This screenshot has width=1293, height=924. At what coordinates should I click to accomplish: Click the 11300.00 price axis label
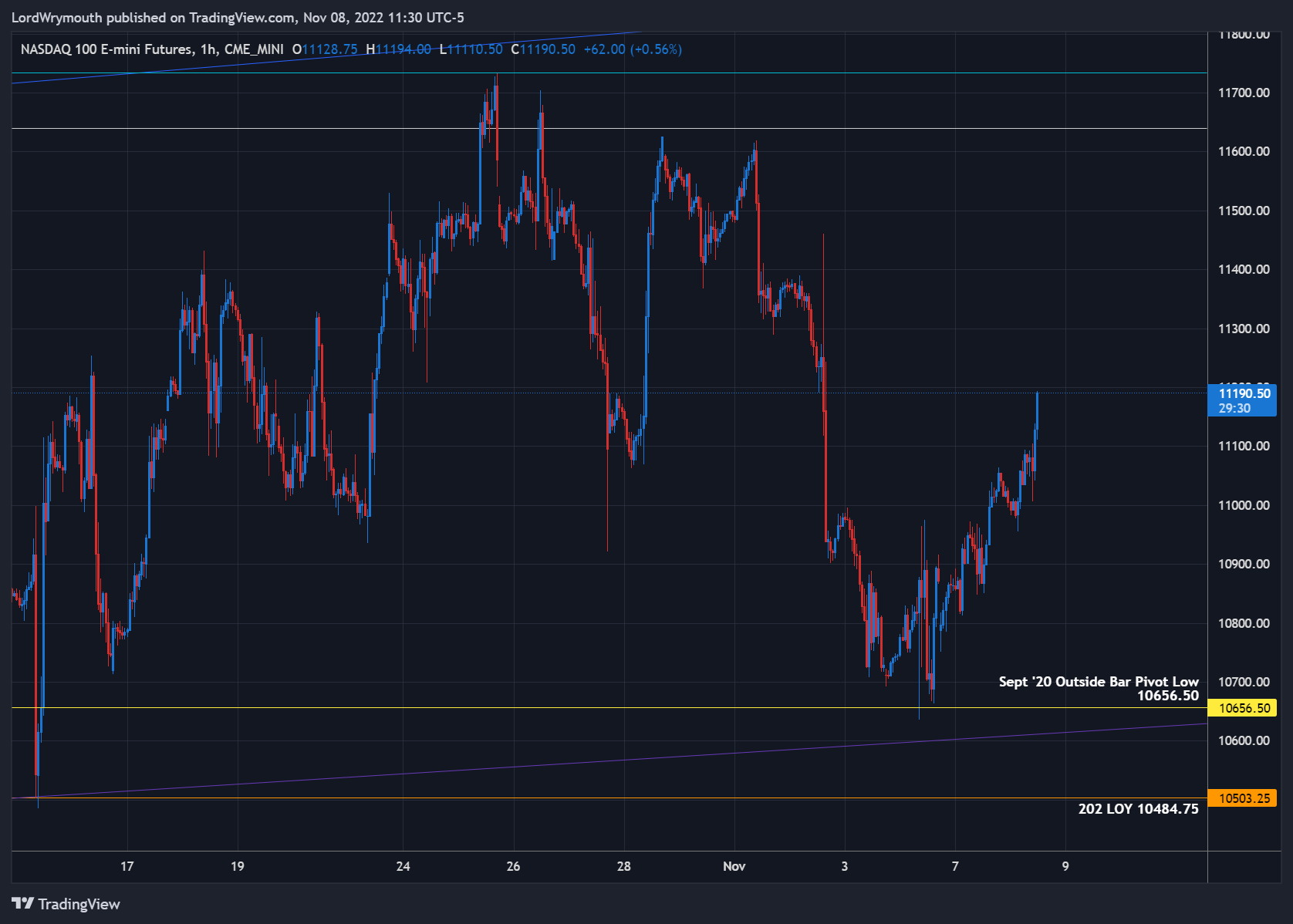[1244, 329]
